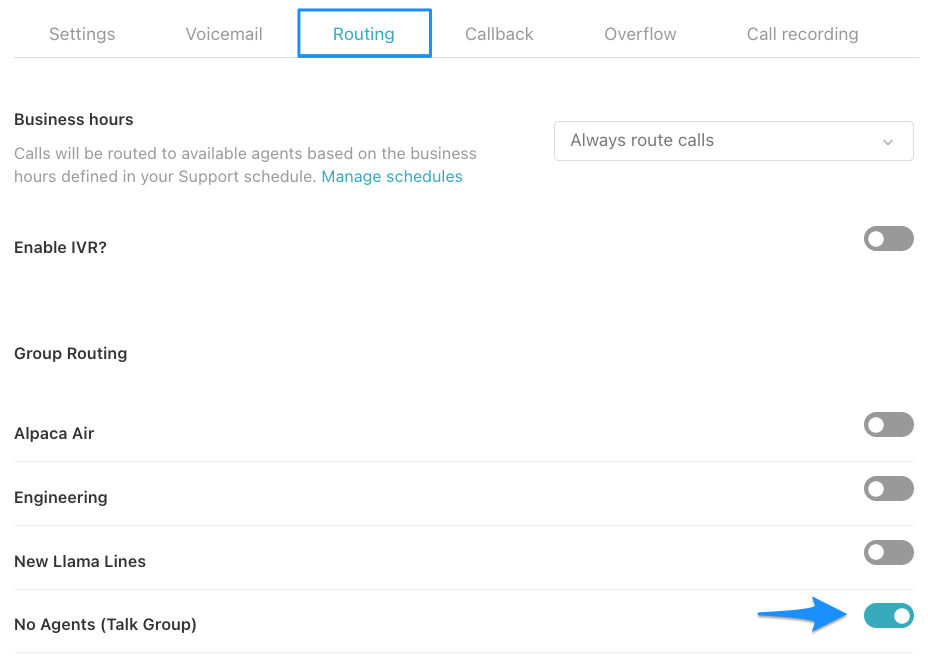This screenshot has height=657, width=928.
Task: Go to the Callback tab
Action: click(x=499, y=34)
